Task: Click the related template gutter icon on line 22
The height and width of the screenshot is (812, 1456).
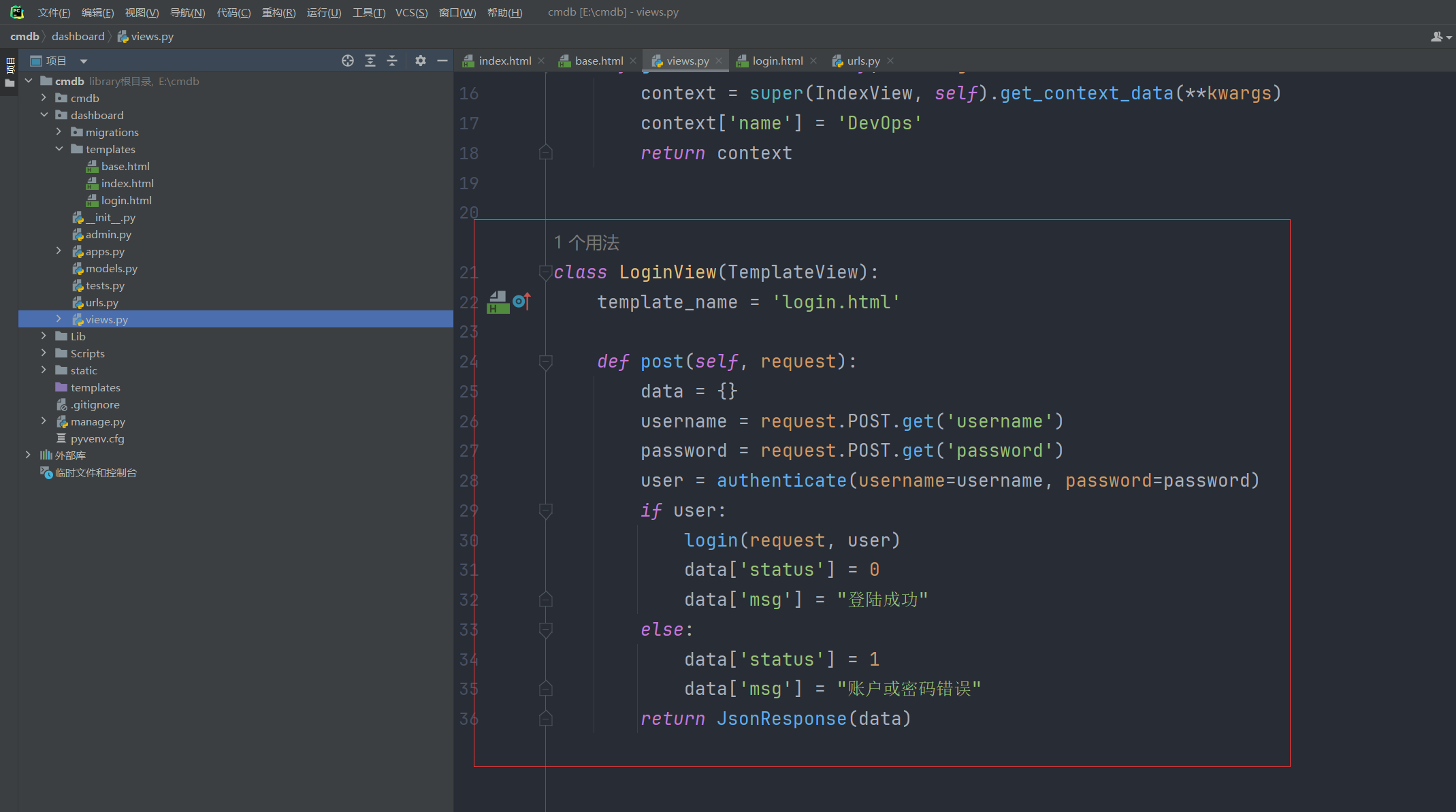Action: coord(498,302)
